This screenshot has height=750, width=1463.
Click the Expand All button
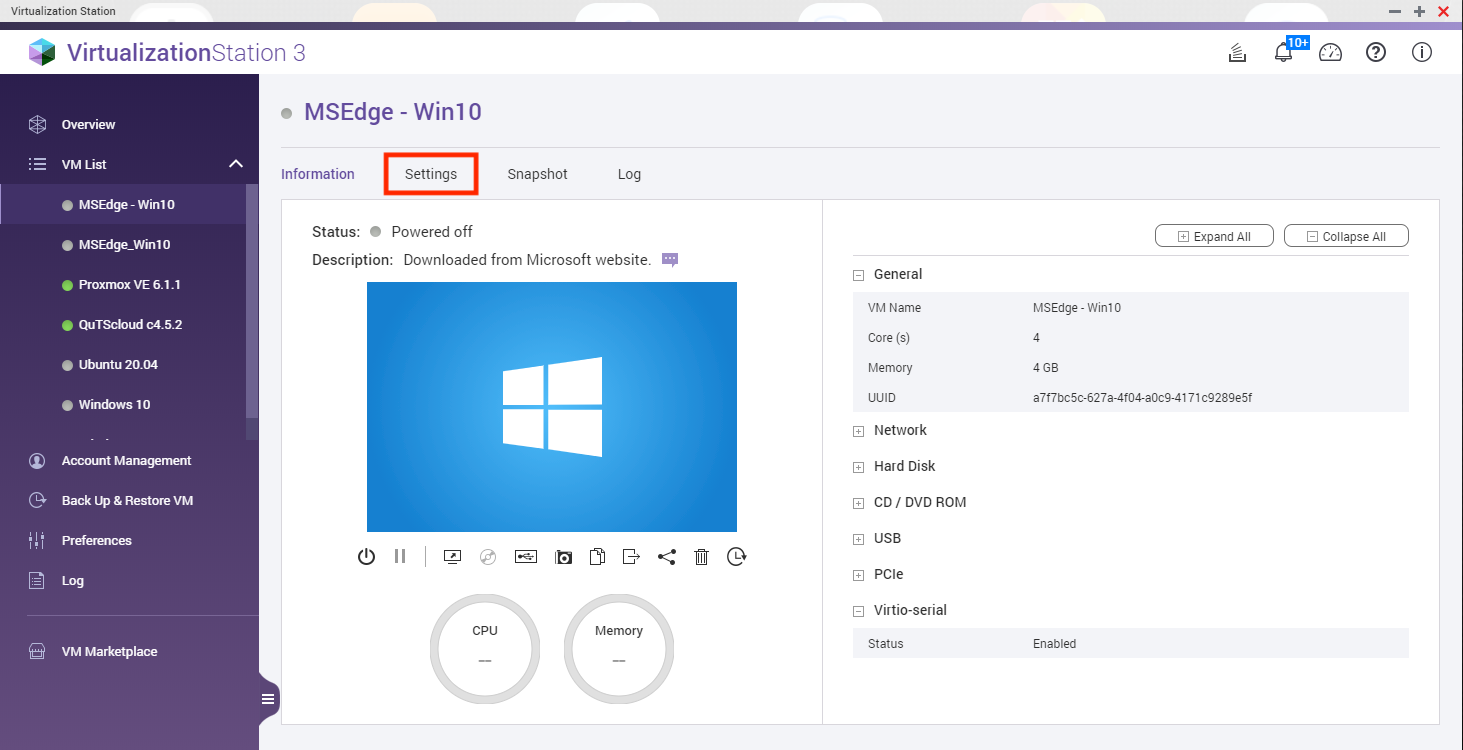click(1214, 236)
